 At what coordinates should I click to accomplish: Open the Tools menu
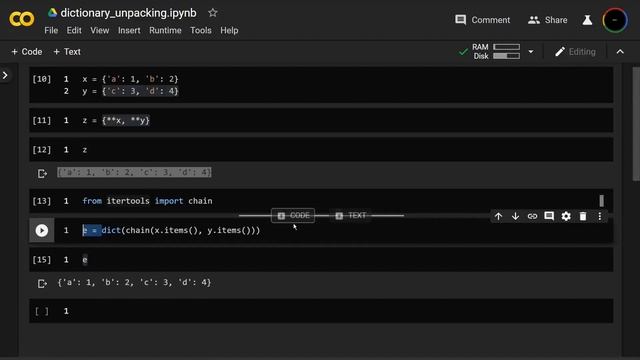(200, 31)
